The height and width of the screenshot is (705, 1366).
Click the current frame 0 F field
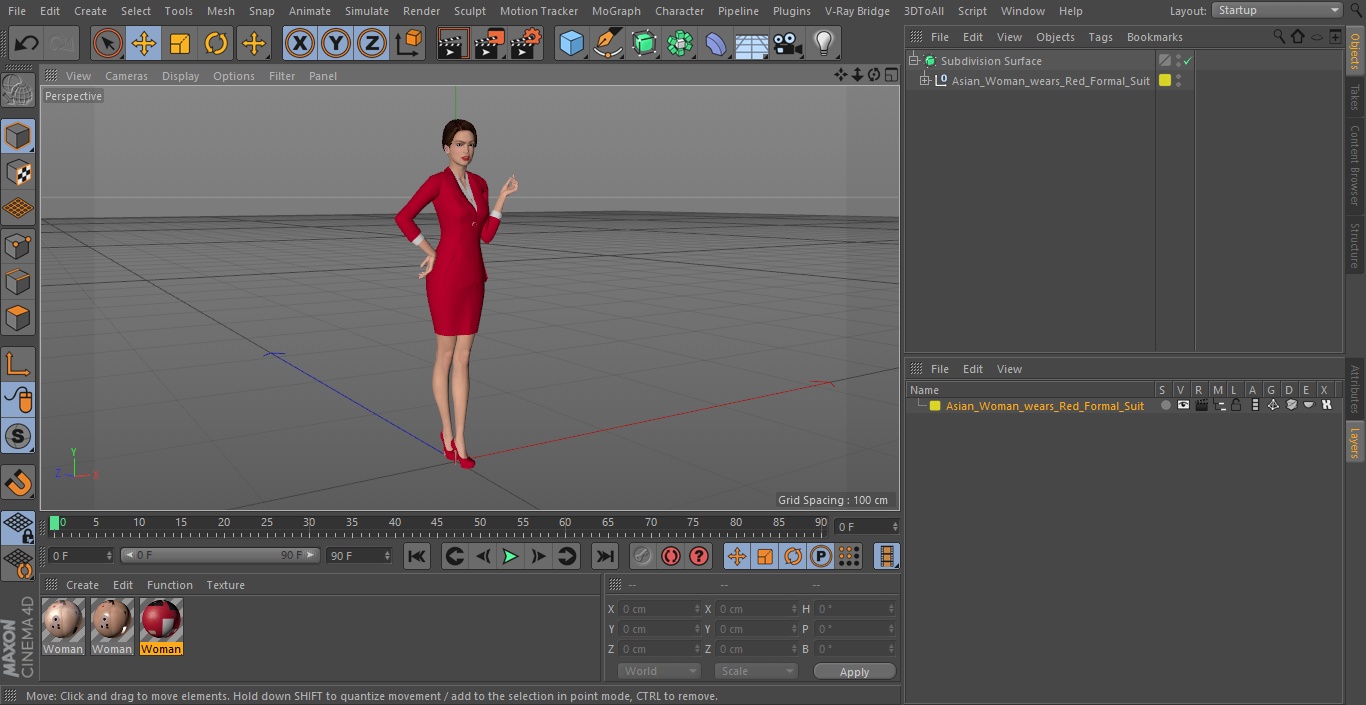(866, 526)
